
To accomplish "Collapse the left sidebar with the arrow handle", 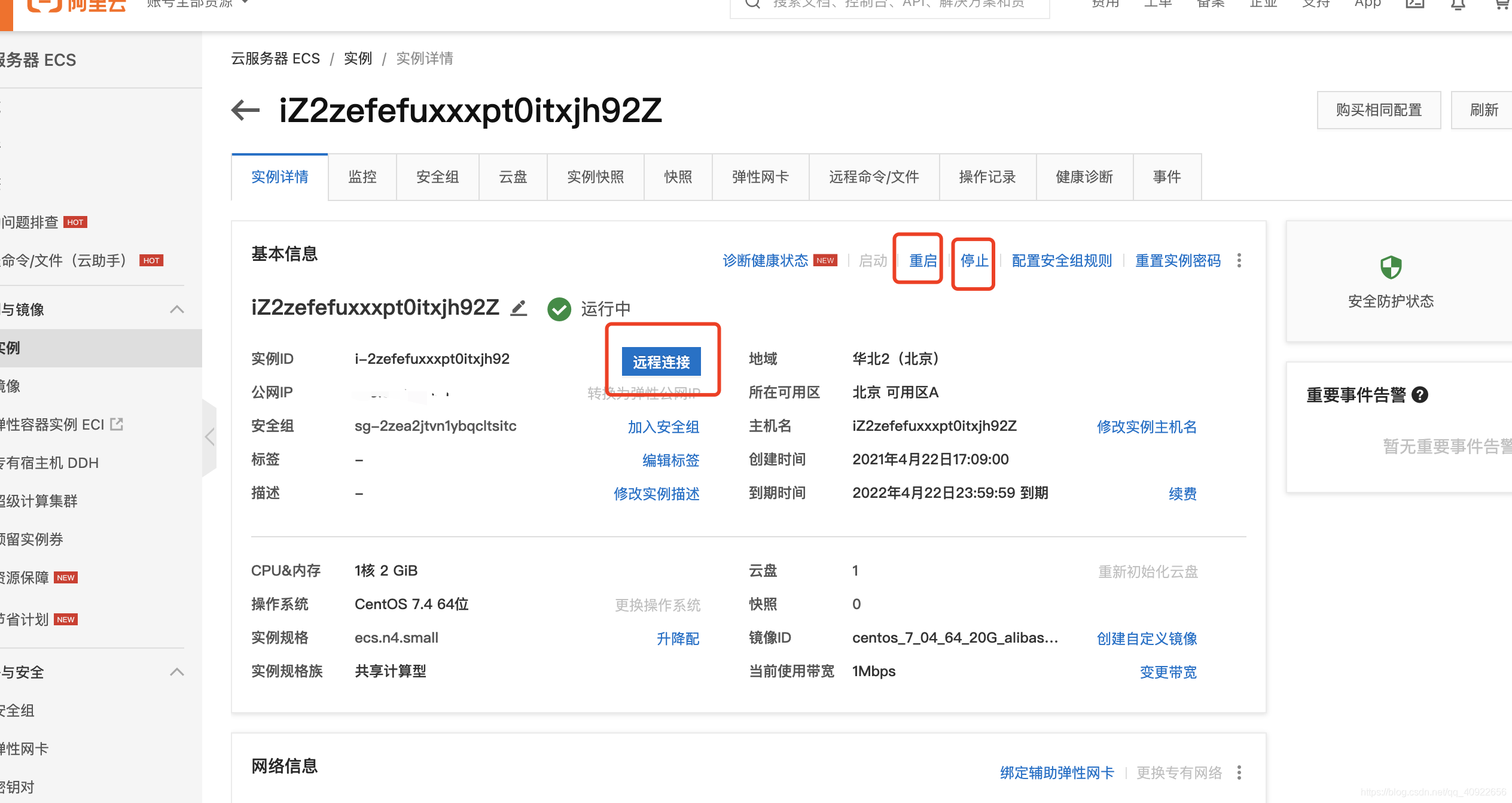I will click(209, 437).
